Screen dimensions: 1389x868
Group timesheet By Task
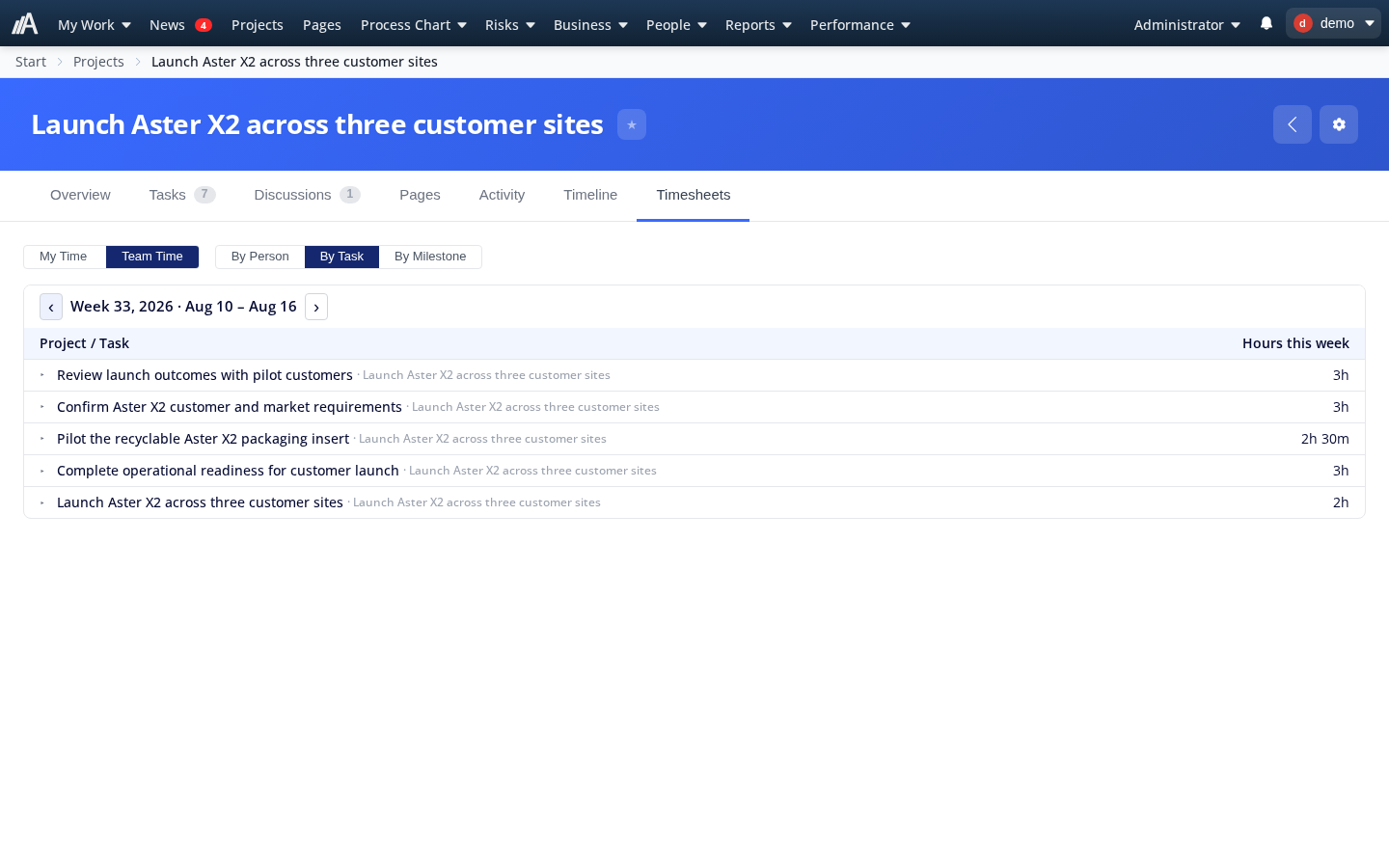pos(341,257)
